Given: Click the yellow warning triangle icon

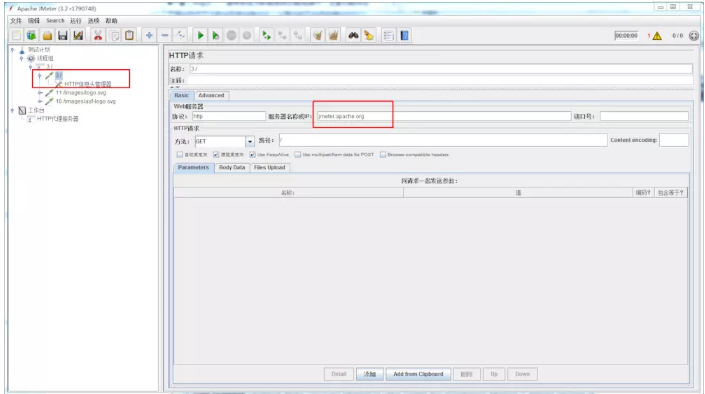Looking at the screenshot, I should coord(657,36).
